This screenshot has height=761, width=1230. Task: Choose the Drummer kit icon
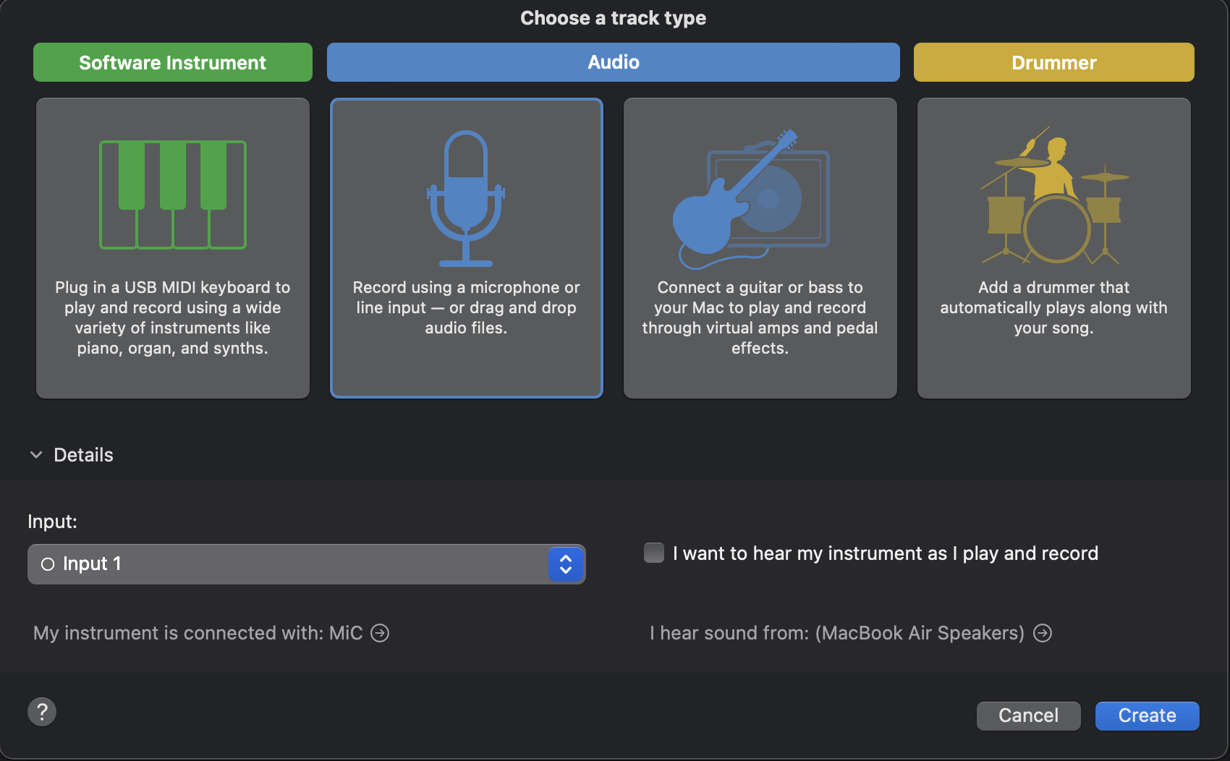pos(1053,195)
